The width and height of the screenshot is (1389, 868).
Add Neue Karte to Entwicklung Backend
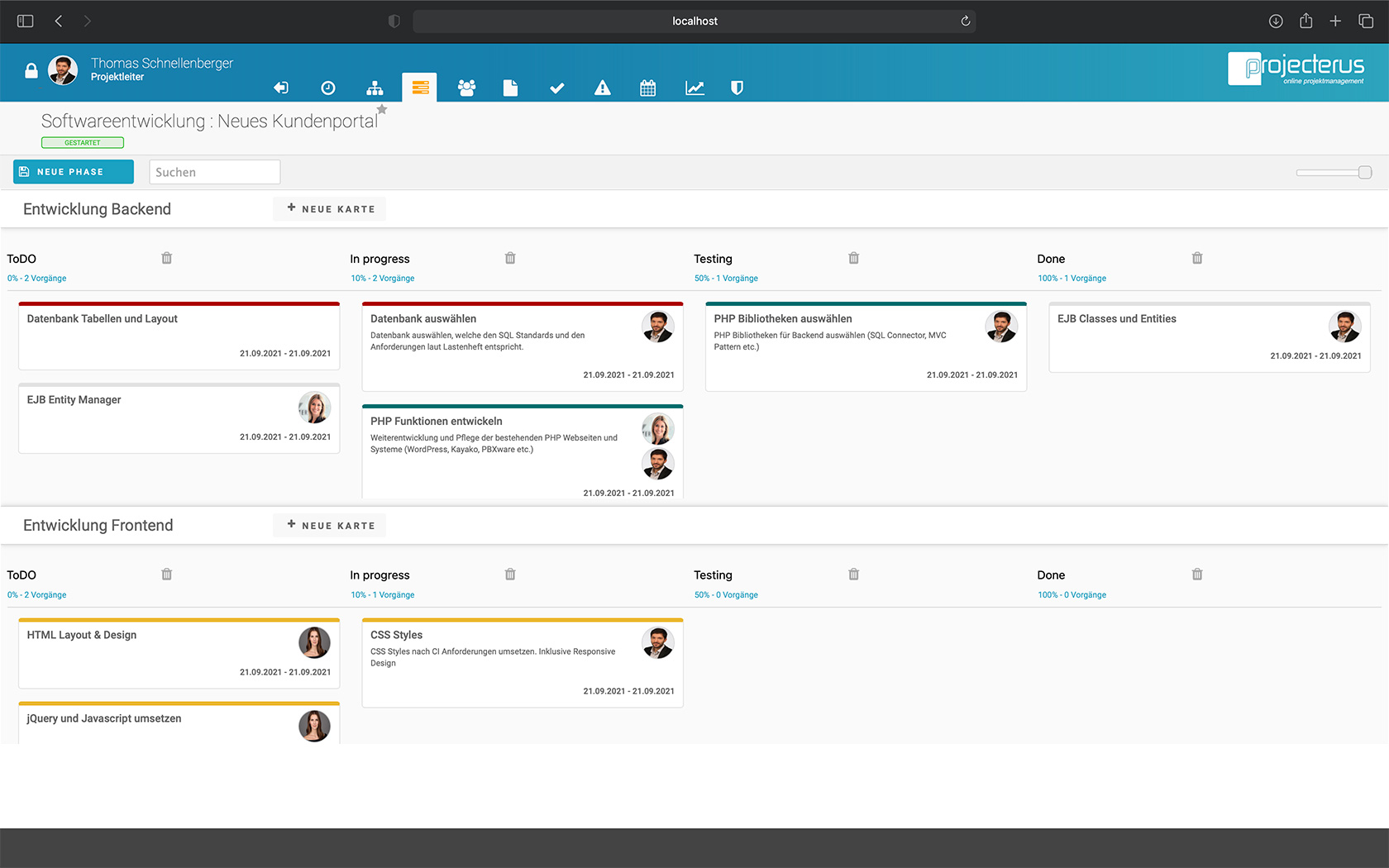point(330,209)
